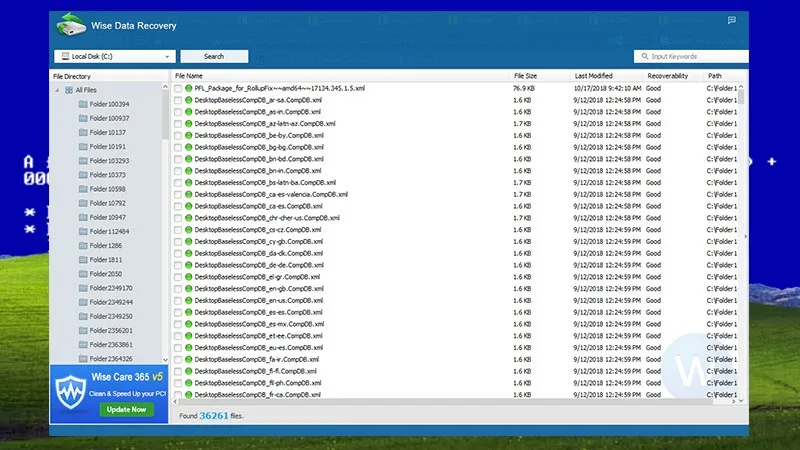Click the disk icon in drive selector
The image size is (800, 450).
(x=65, y=56)
